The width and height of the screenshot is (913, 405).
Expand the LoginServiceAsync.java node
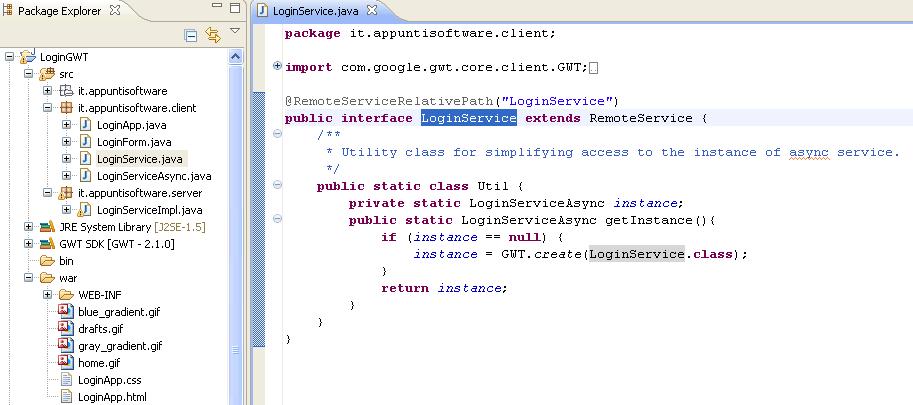tap(66, 175)
